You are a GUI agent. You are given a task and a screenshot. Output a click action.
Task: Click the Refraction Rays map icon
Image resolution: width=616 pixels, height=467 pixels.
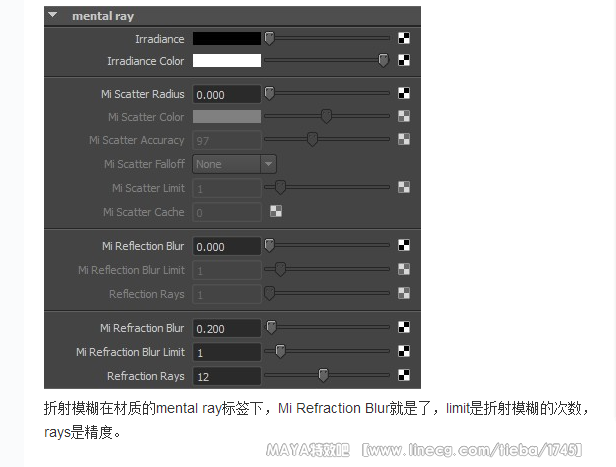[404, 375]
